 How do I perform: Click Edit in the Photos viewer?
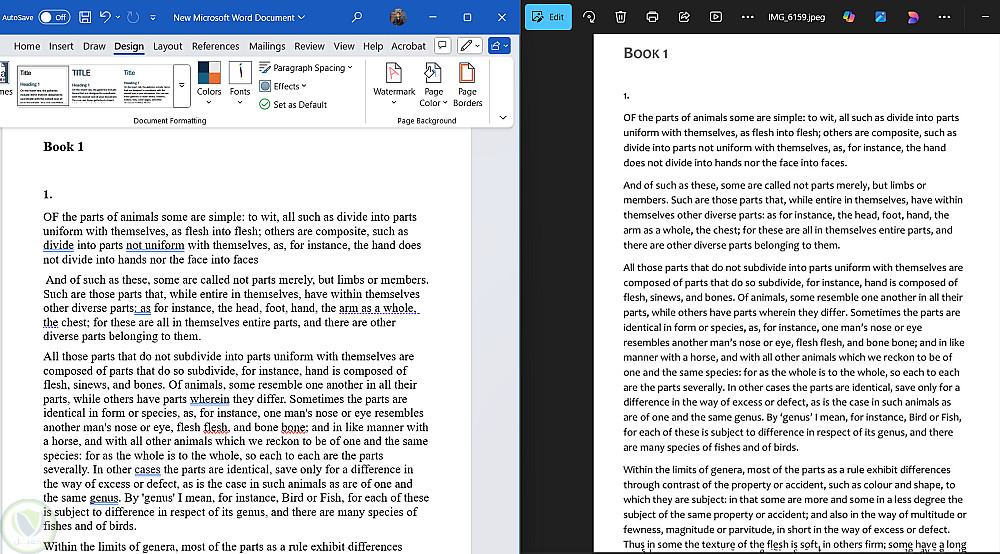pyautogui.click(x=548, y=17)
